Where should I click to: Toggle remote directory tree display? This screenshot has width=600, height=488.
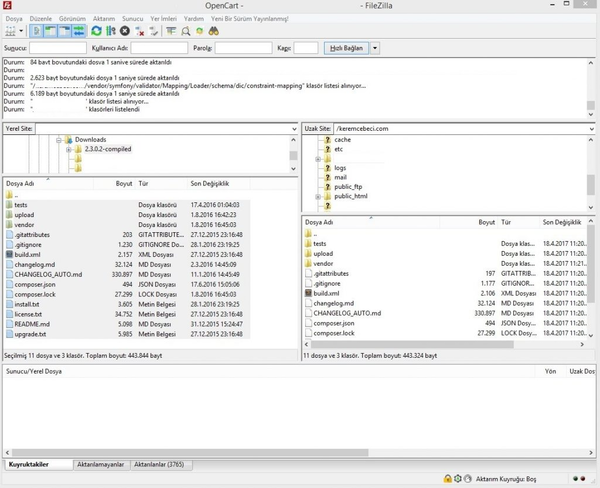coord(64,31)
